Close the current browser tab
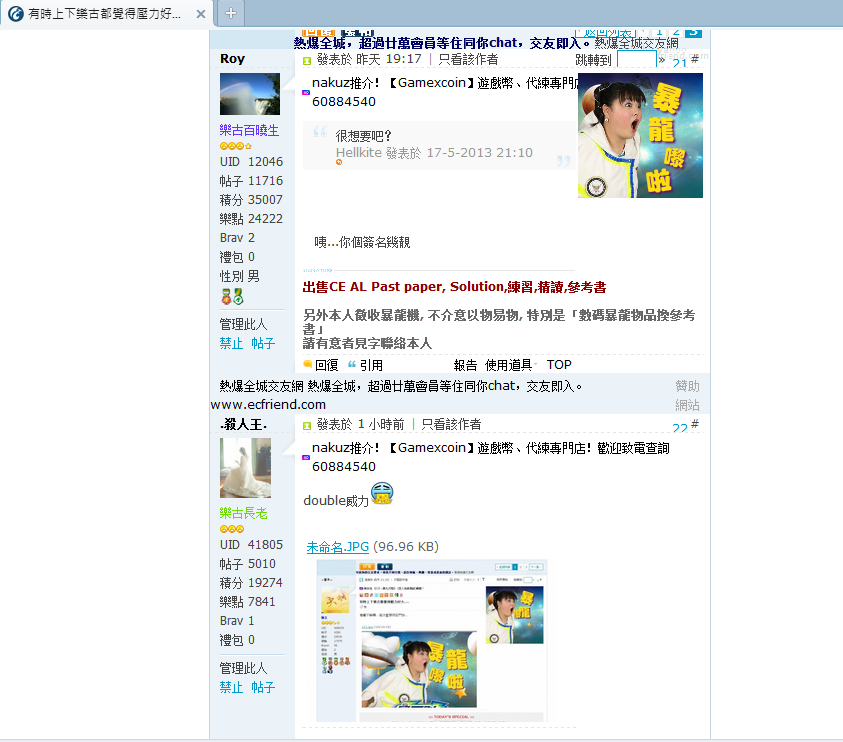This screenshot has width=843, height=742. (x=200, y=14)
